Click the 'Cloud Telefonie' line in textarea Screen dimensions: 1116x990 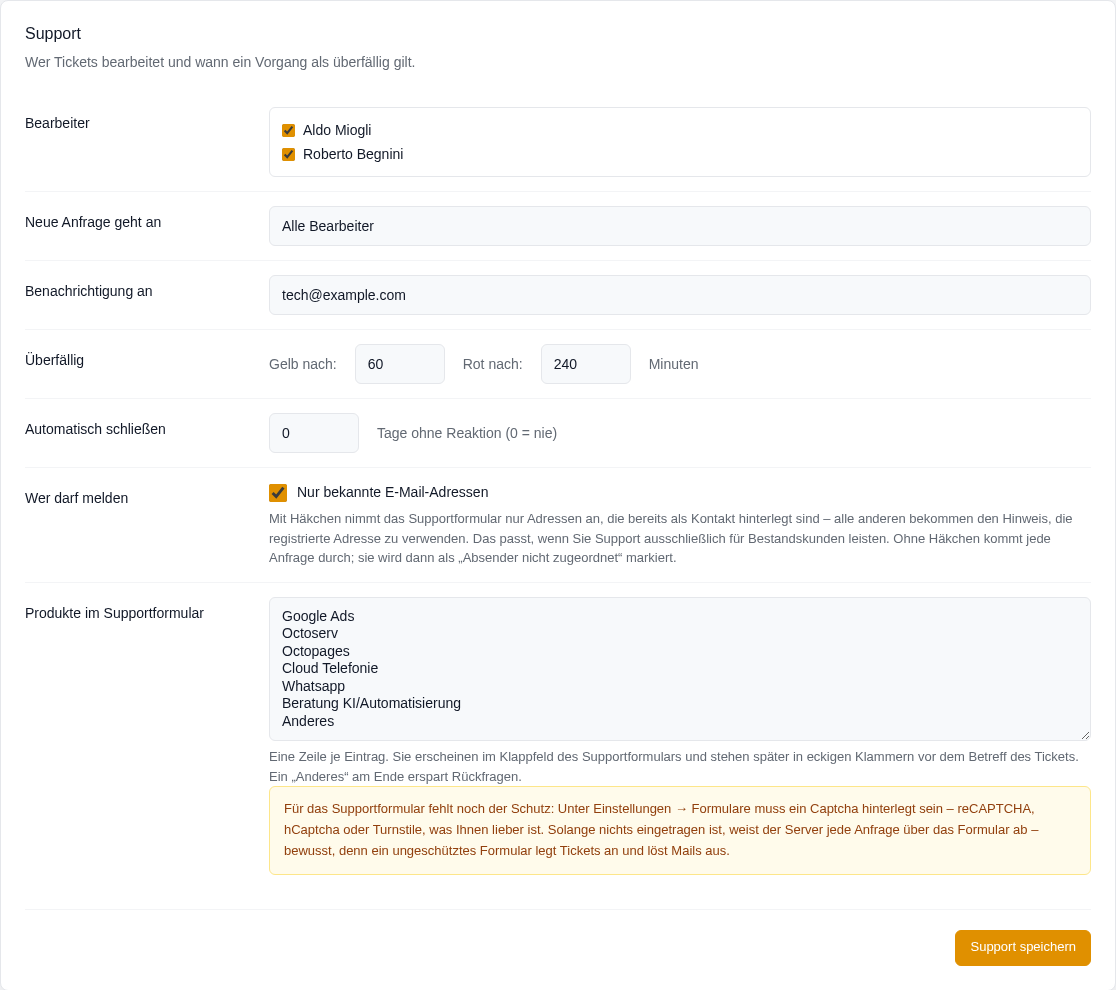(330, 668)
